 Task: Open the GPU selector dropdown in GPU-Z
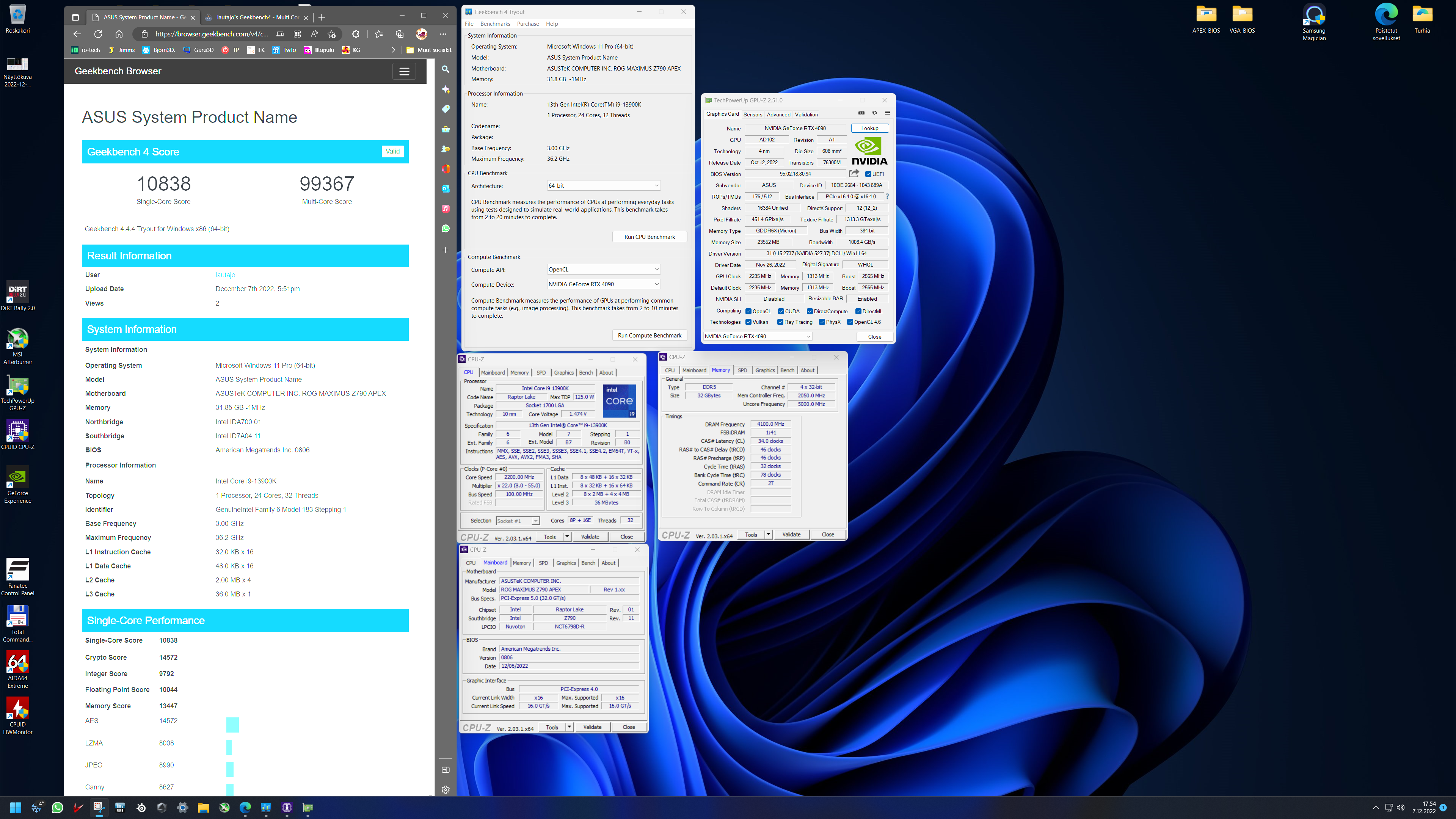[758, 336]
